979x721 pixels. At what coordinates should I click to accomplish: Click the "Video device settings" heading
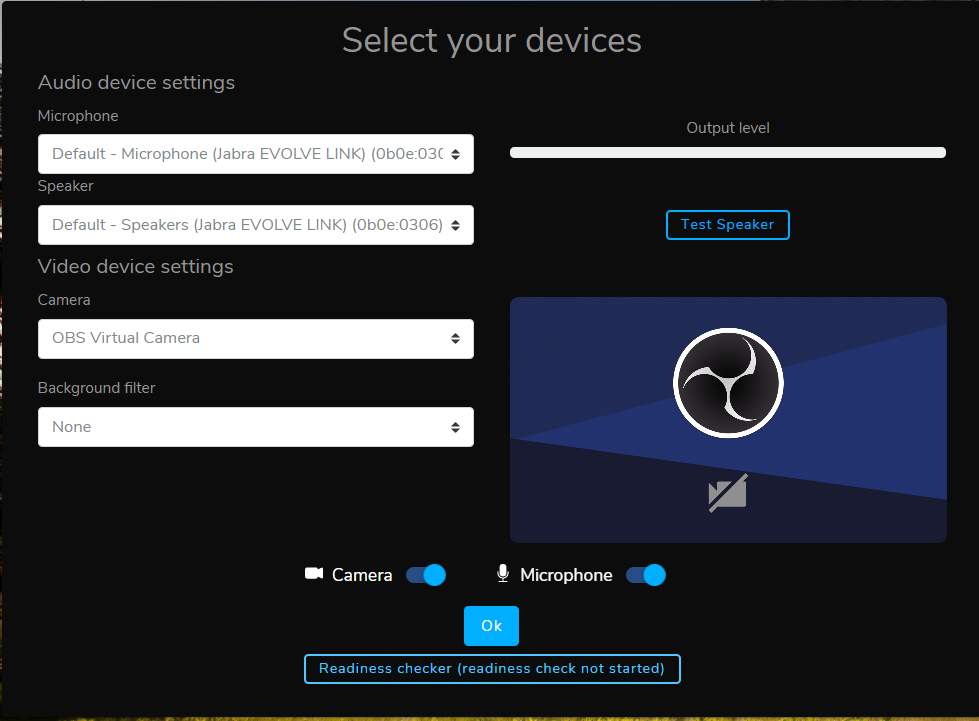(135, 266)
